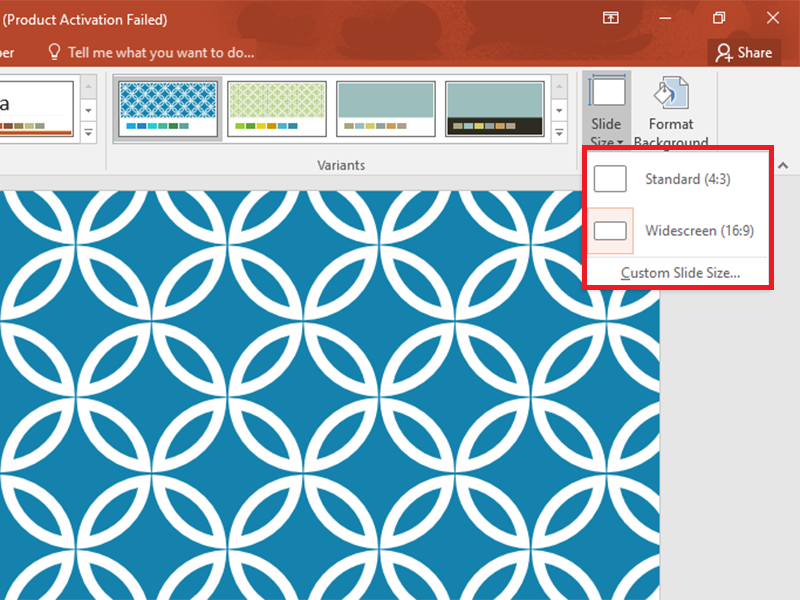
Task: Click the Standard (4:3) slide icon
Action: pos(610,179)
